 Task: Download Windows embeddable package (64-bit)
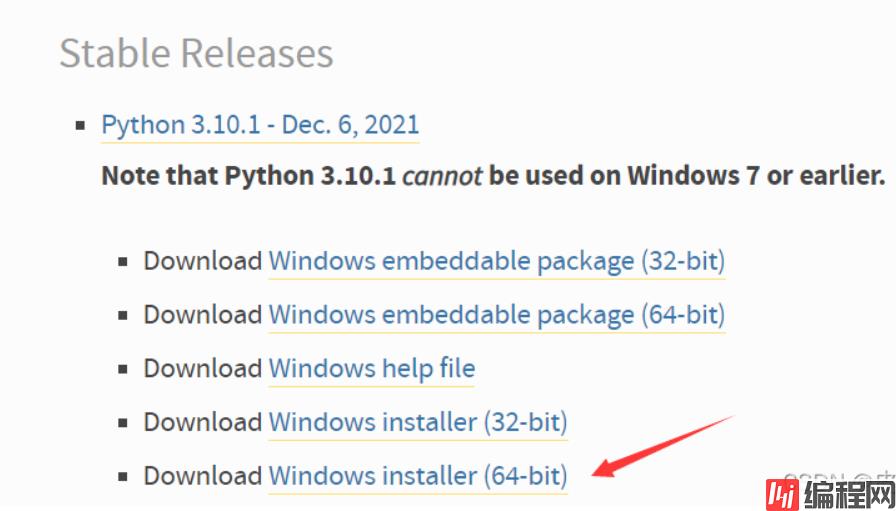click(496, 315)
